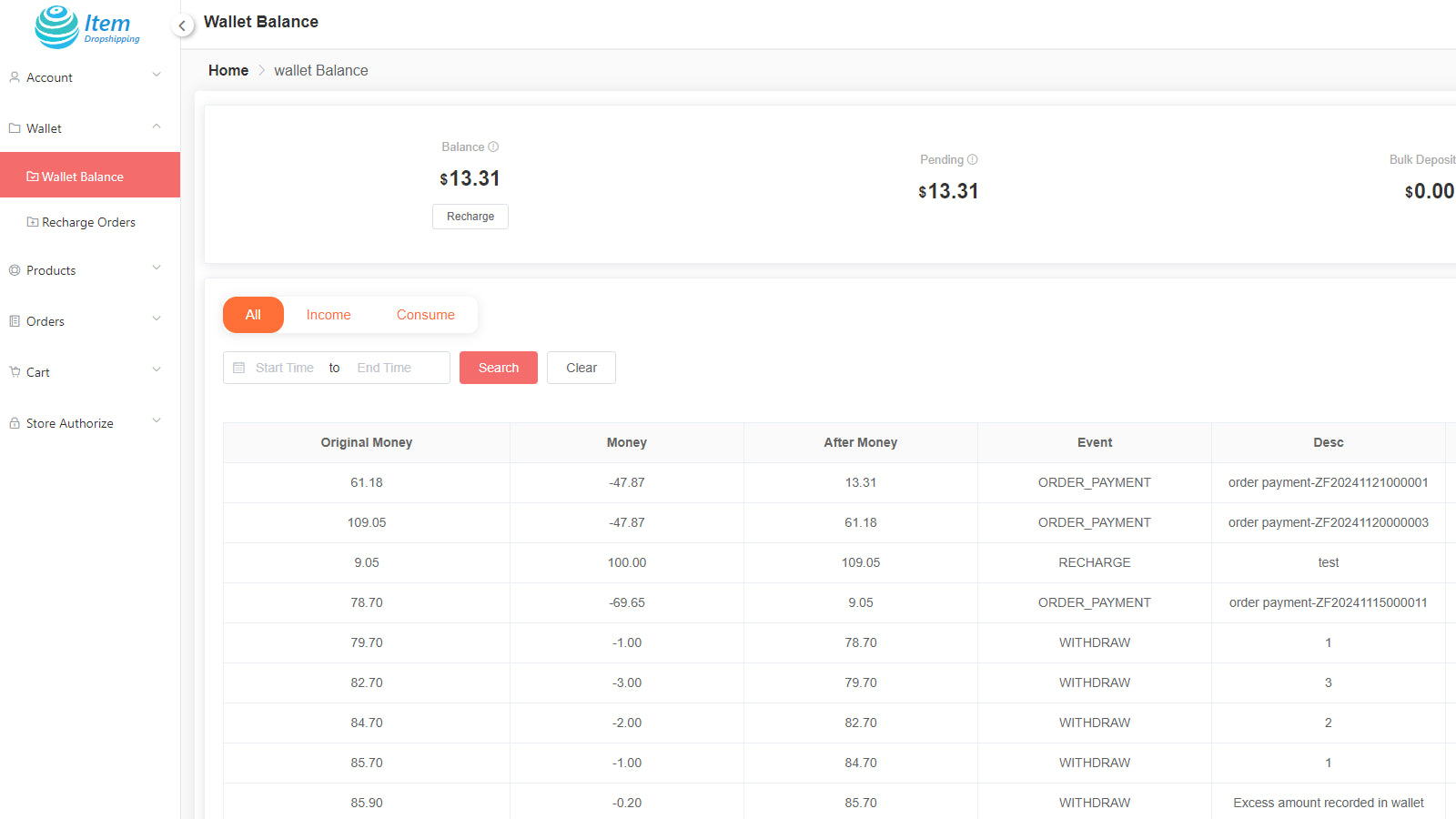Click the 85.90 original money cell
The width and height of the screenshot is (1456, 819).
tap(367, 803)
